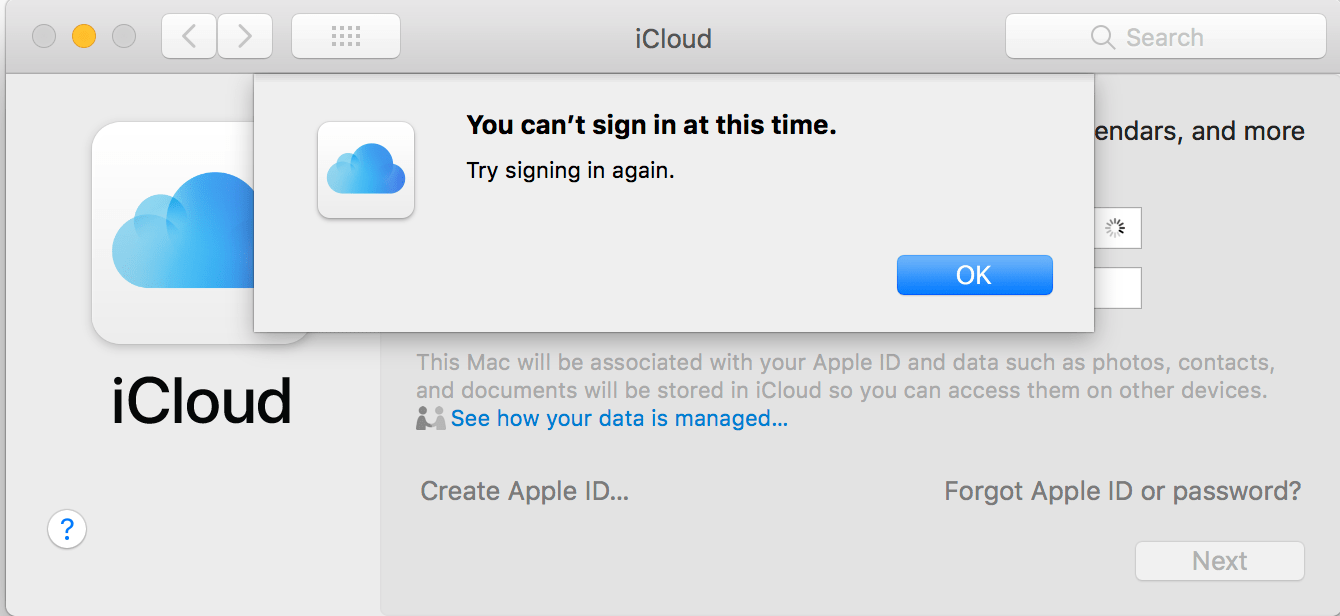1340x616 pixels.
Task: Click the Apple ID field with the spinner
Action: tap(1116, 228)
